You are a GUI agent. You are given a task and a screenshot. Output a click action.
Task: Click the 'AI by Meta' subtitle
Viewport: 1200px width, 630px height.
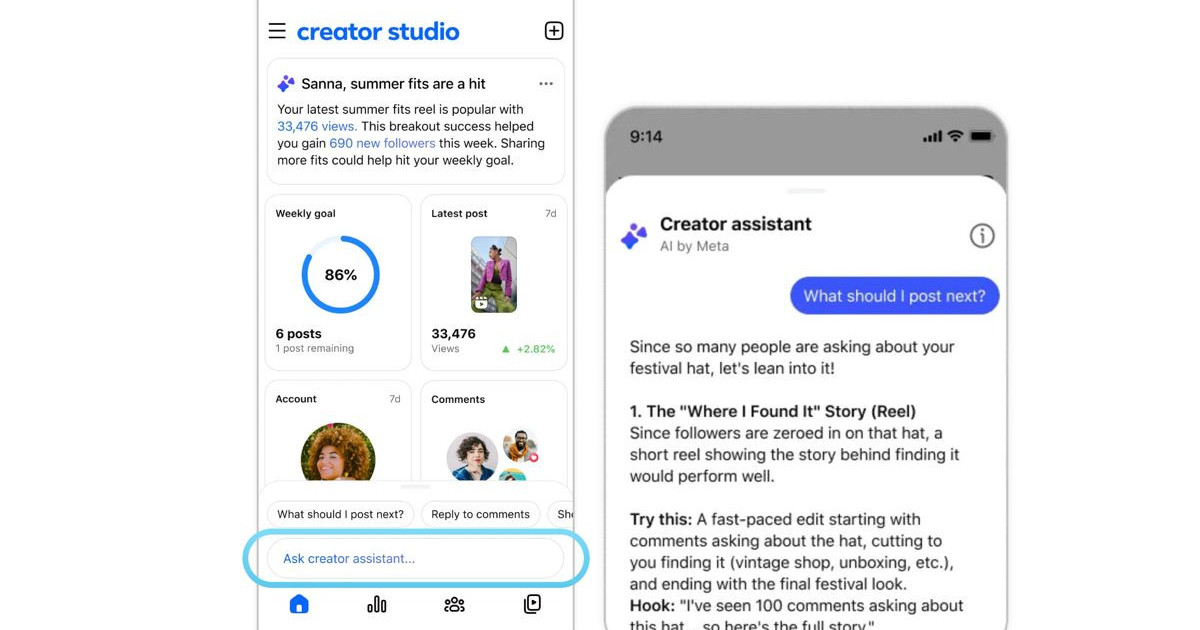[694, 246]
